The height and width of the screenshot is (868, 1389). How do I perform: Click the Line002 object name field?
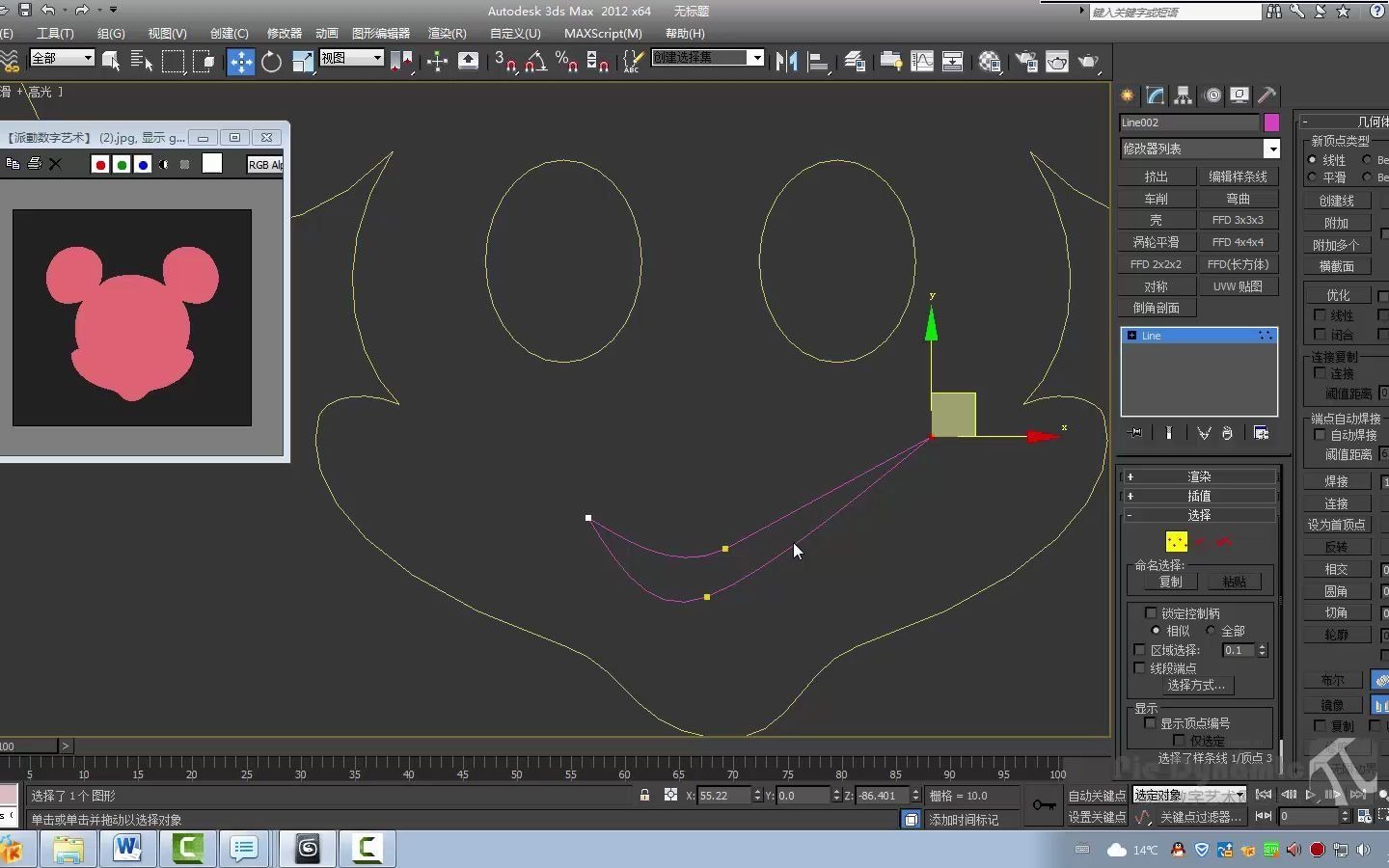coord(1189,122)
